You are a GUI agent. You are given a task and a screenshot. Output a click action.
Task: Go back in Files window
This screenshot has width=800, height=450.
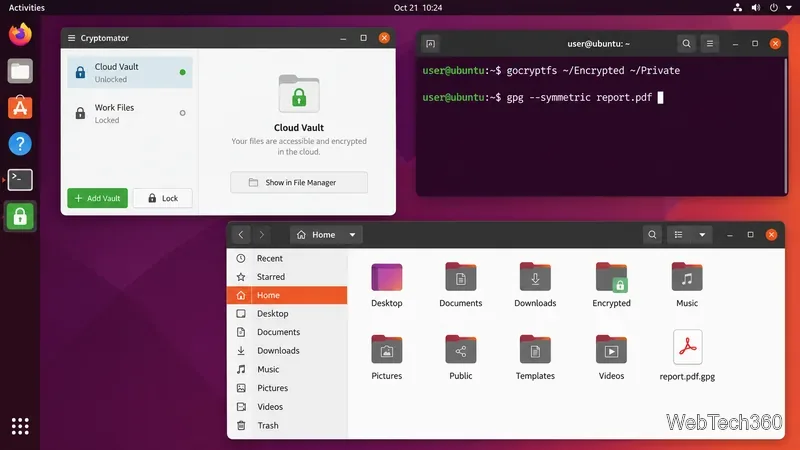[x=241, y=235]
